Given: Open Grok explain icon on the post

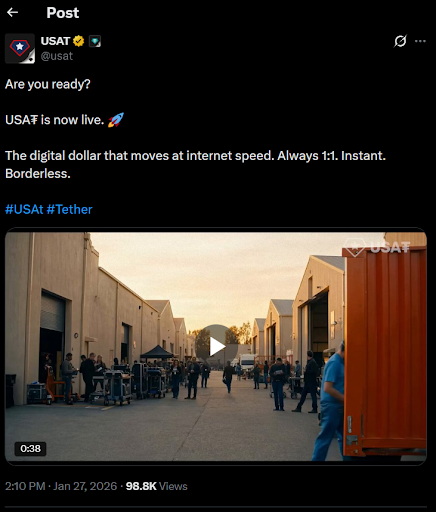Looking at the screenshot, I should click(400, 41).
